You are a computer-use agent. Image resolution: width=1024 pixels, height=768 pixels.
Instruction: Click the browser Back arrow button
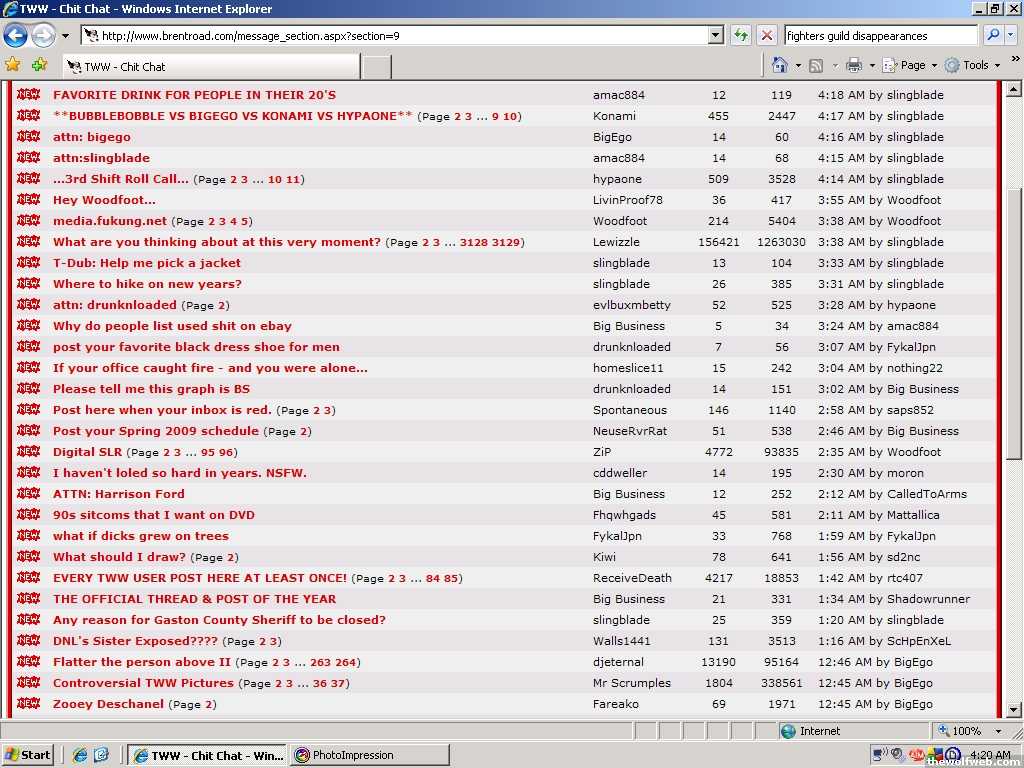tap(15, 36)
